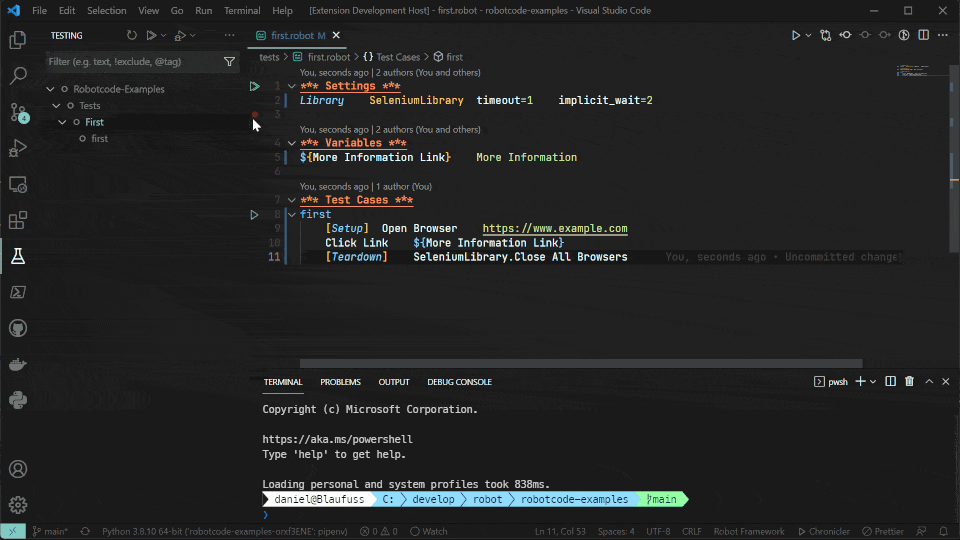
Task: Select the first.robot editor tab
Action: click(298, 36)
